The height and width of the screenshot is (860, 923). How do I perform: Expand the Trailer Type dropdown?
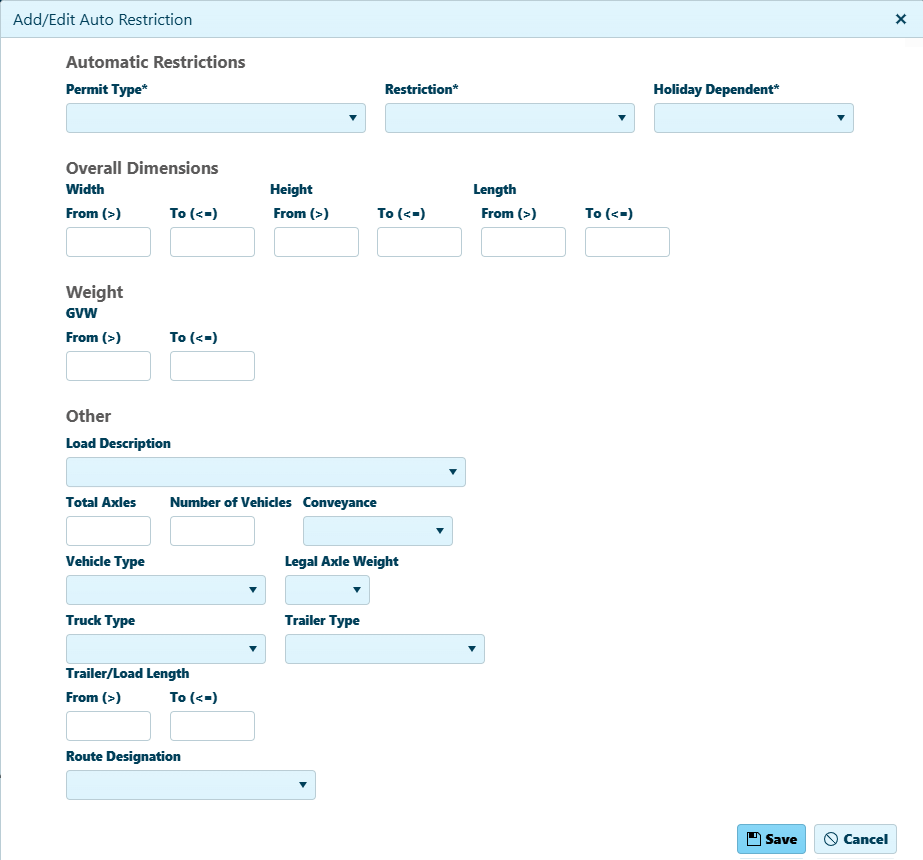click(384, 649)
